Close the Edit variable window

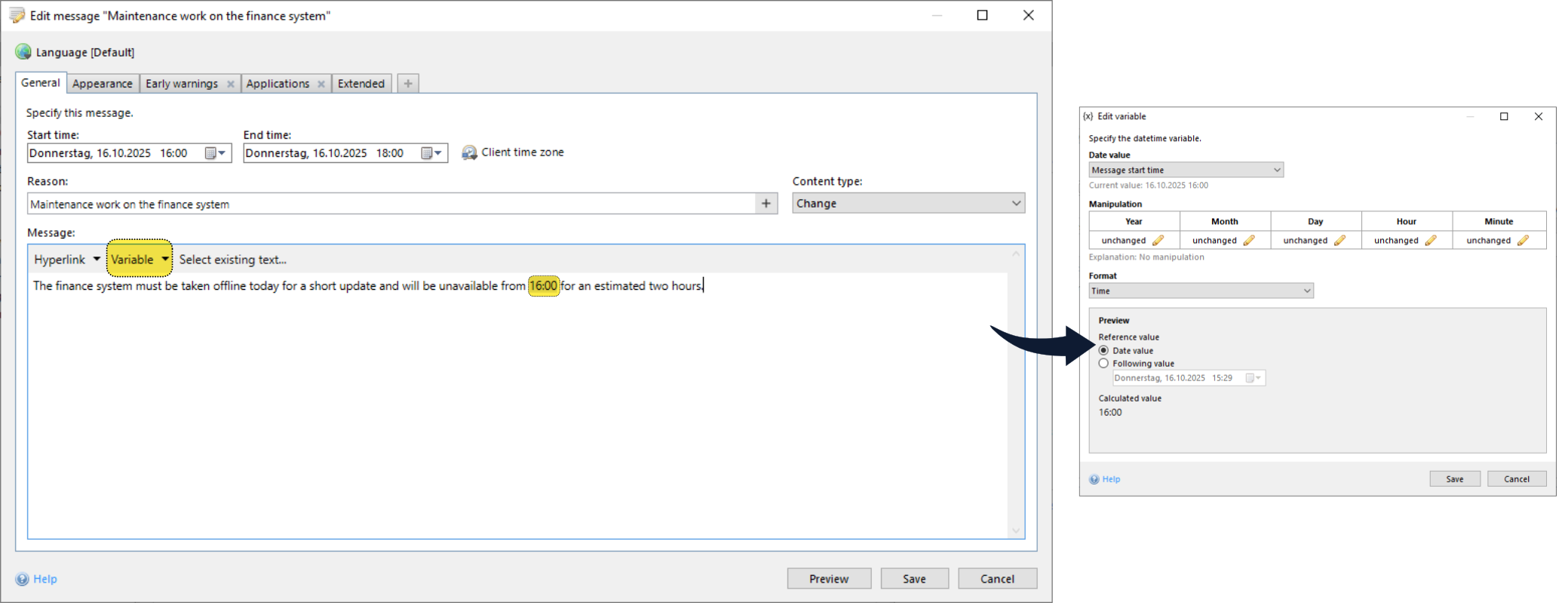[x=1539, y=116]
